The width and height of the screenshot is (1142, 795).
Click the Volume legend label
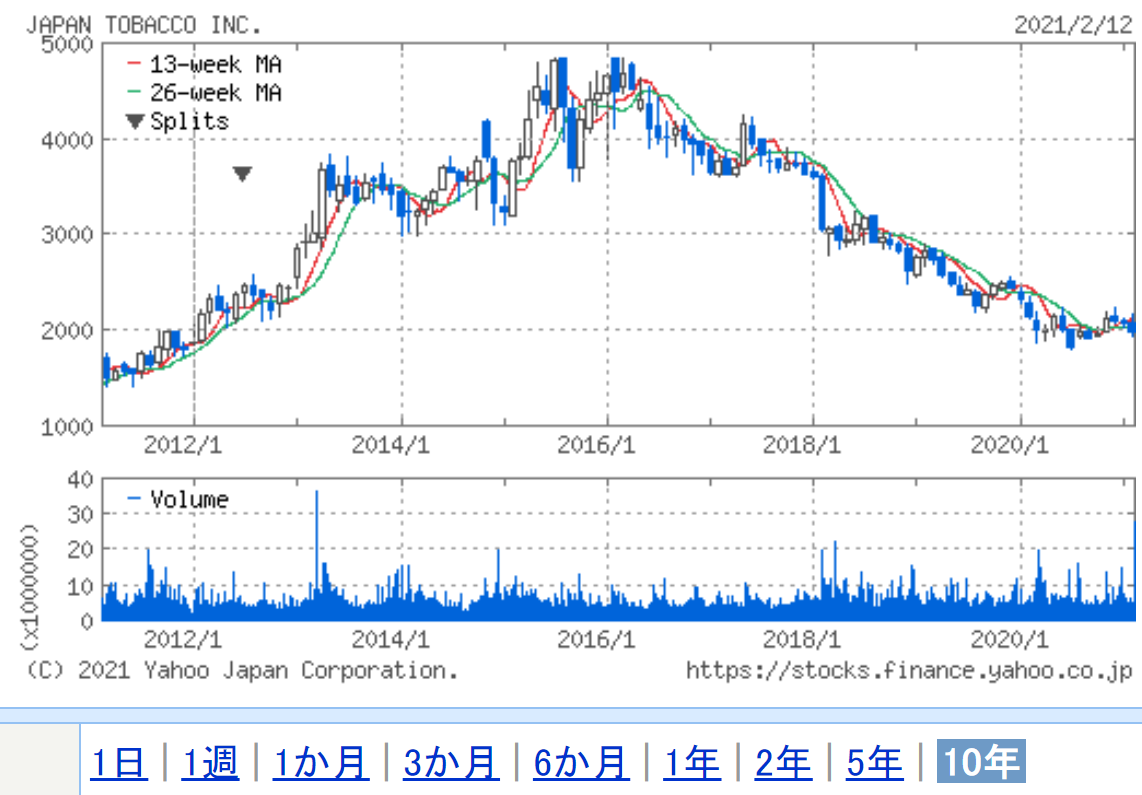189,499
